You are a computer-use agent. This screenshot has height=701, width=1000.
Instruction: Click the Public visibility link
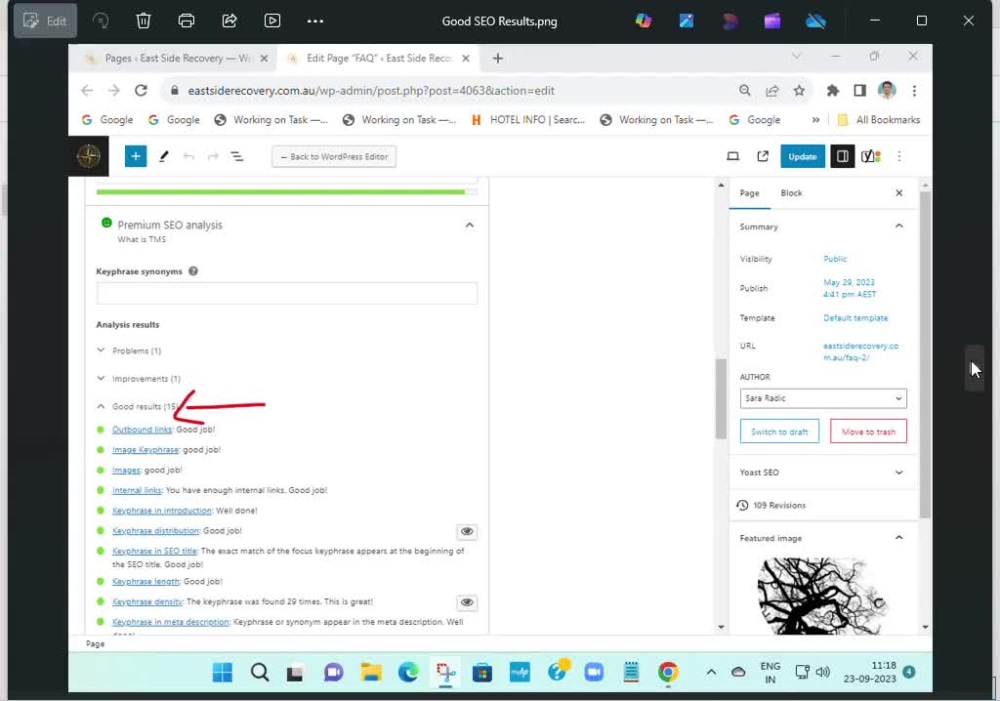coord(835,259)
